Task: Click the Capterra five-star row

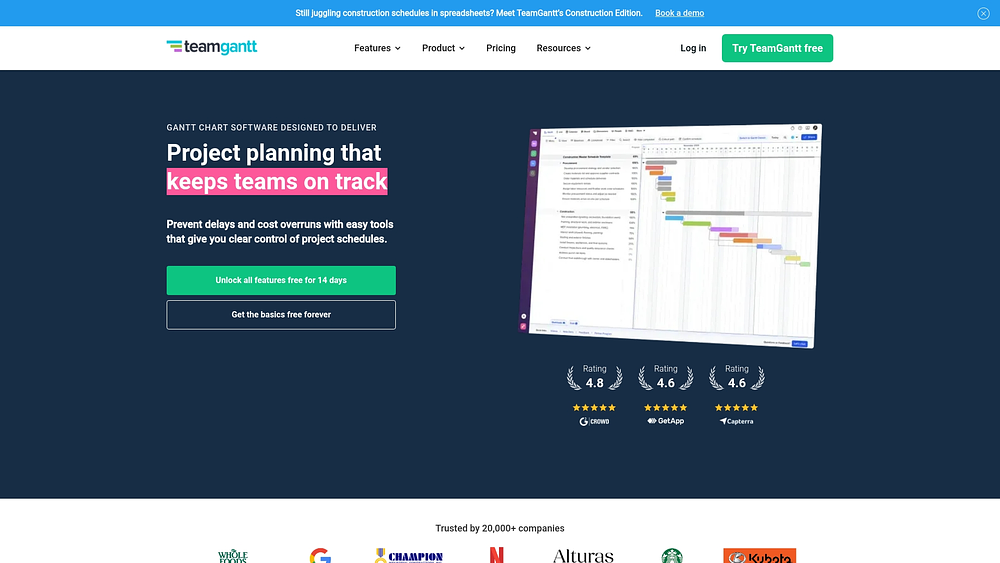Action: pyautogui.click(x=737, y=407)
